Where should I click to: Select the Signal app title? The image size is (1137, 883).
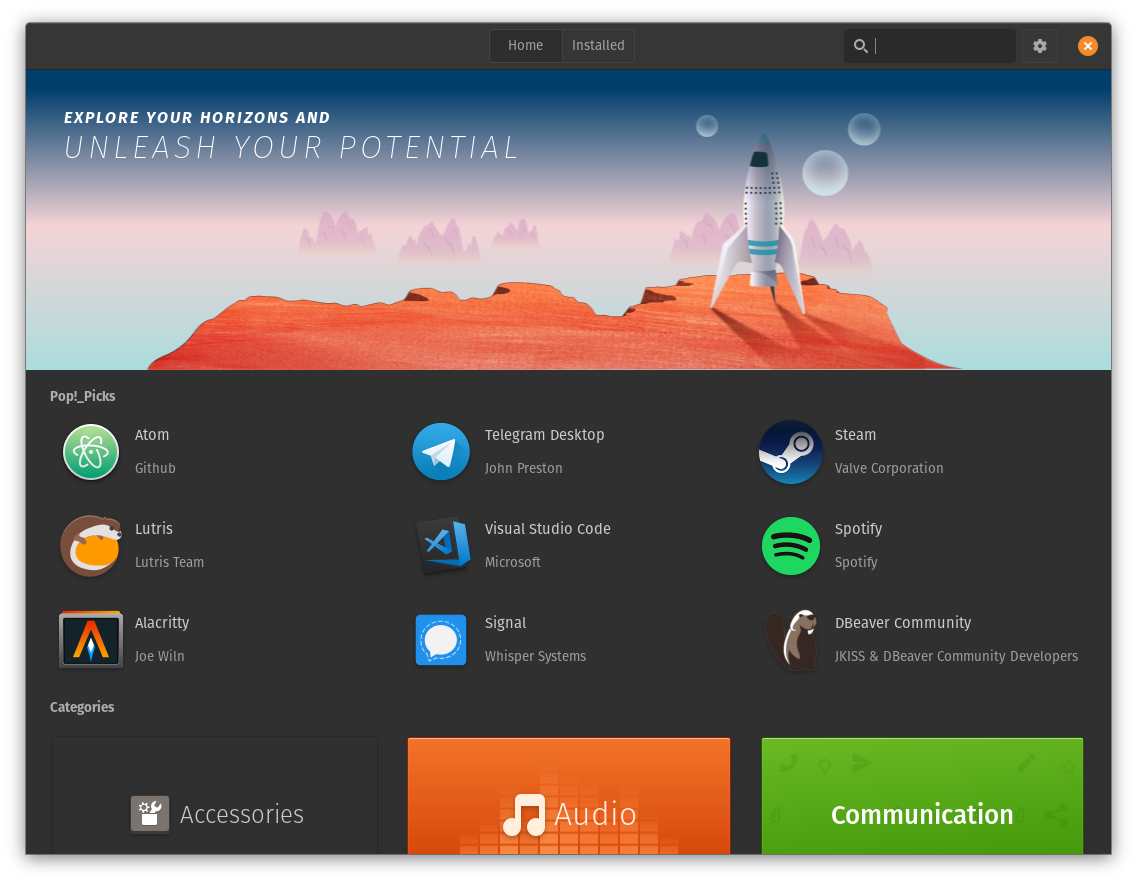tap(505, 623)
